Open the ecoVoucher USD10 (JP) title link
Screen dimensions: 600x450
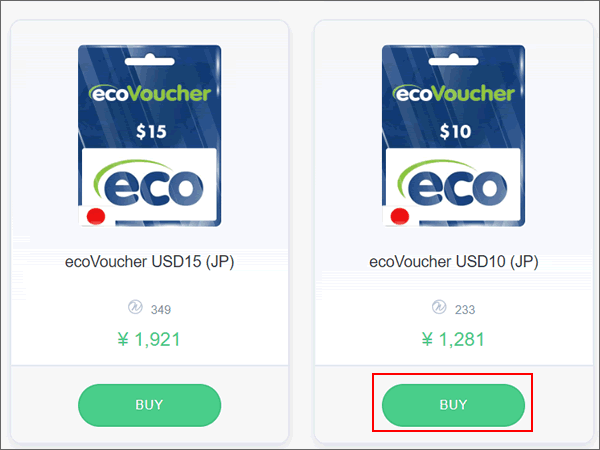453,262
